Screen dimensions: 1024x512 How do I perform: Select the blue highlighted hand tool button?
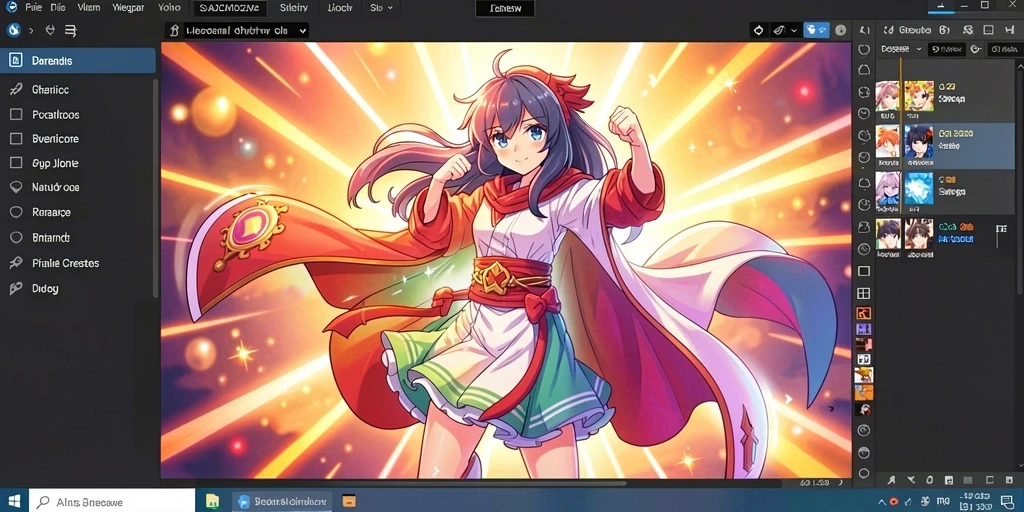816,29
